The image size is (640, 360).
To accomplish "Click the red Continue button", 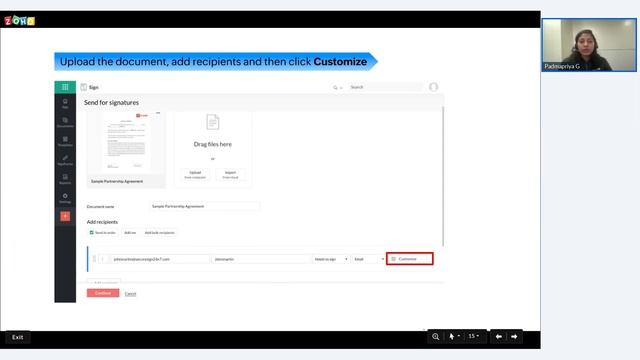I will click(103, 293).
